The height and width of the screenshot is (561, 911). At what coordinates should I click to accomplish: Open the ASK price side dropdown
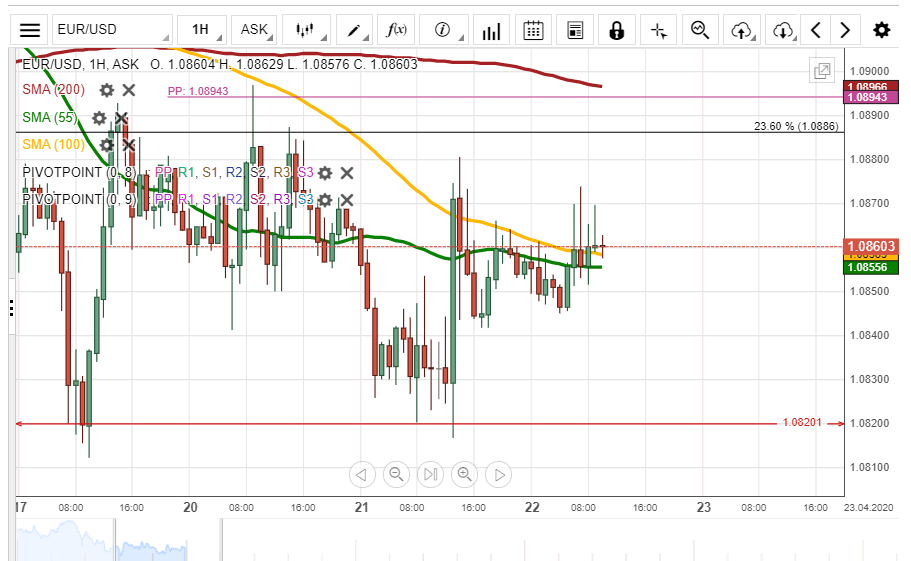(x=255, y=30)
